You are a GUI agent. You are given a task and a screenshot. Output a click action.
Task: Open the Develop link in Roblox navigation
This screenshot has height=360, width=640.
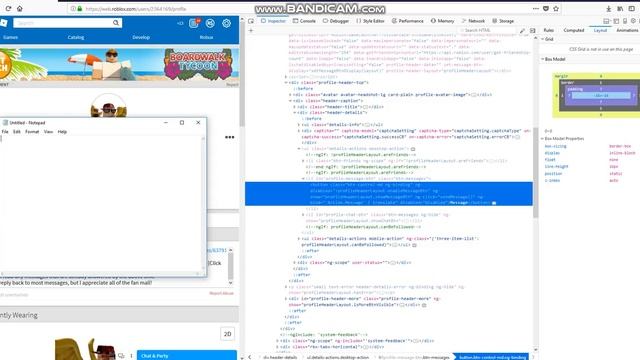click(141, 37)
